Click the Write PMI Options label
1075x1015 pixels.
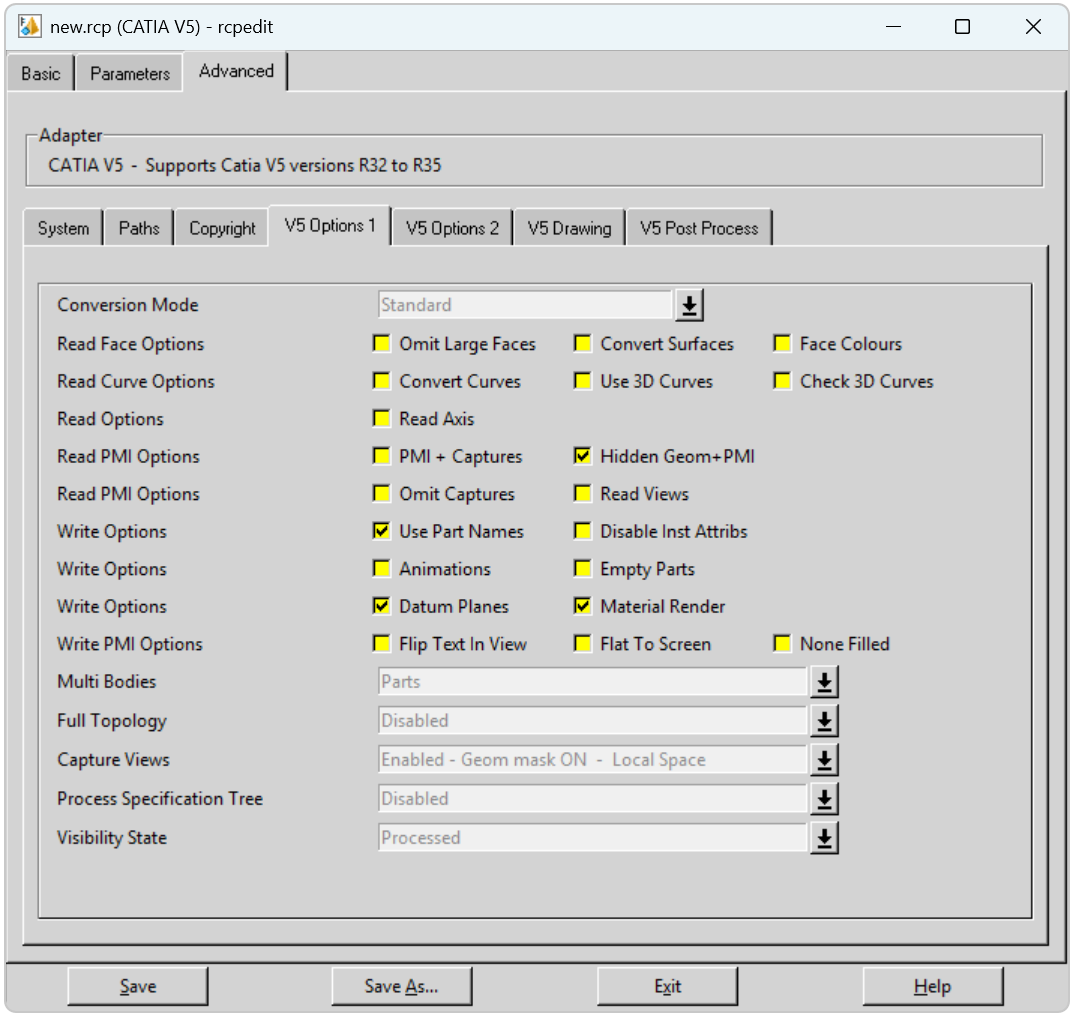click(130, 645)
